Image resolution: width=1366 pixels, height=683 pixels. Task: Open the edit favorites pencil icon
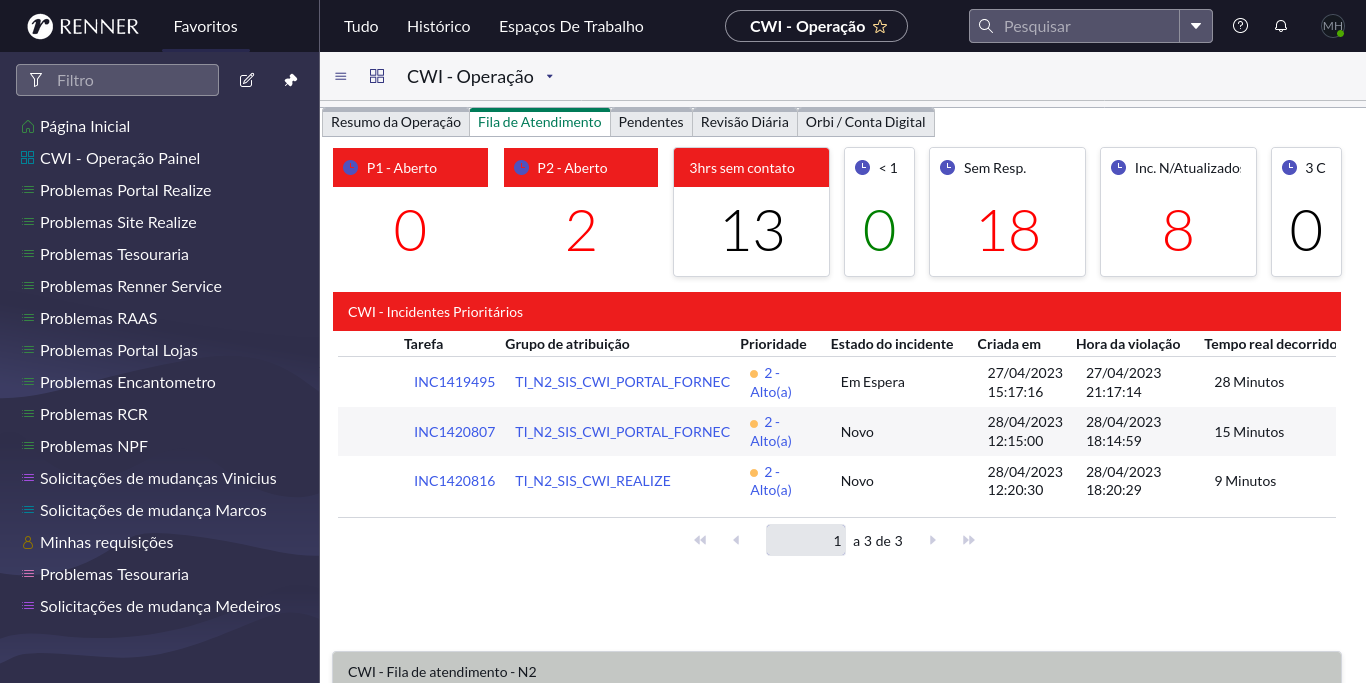[247, 80]
